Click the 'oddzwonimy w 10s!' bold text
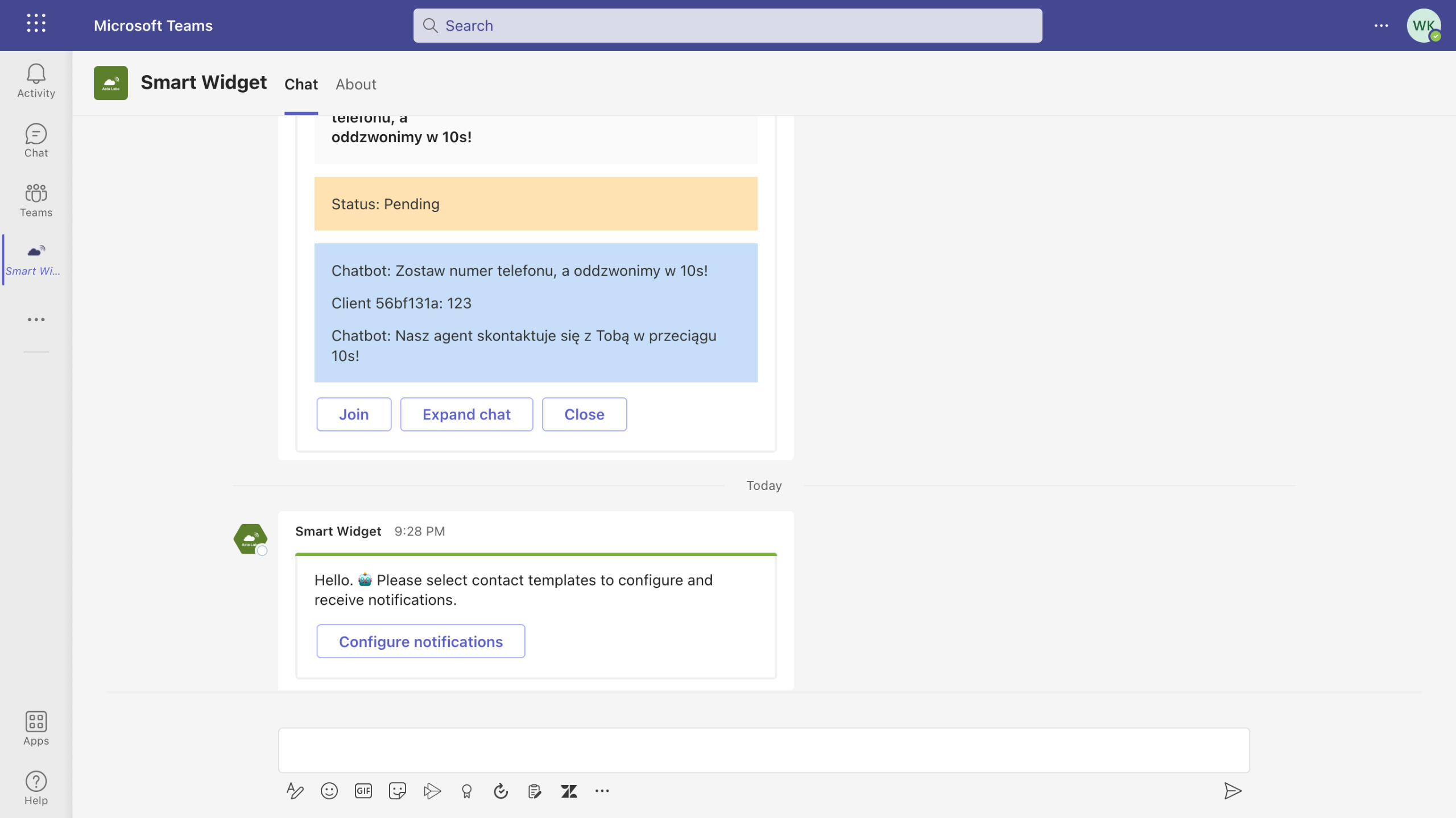The height and width of the screenshot is (818, 1456). (402, 137)
